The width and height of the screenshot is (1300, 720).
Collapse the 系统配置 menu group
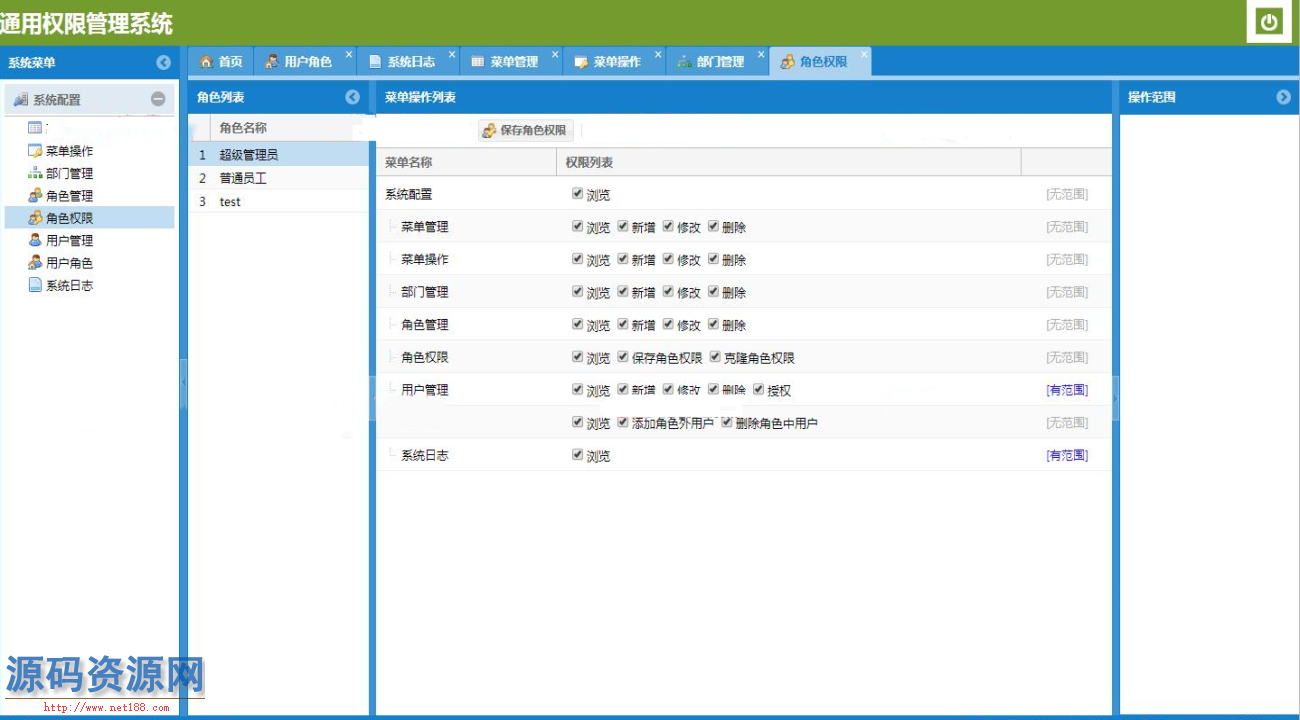[158, 99]
